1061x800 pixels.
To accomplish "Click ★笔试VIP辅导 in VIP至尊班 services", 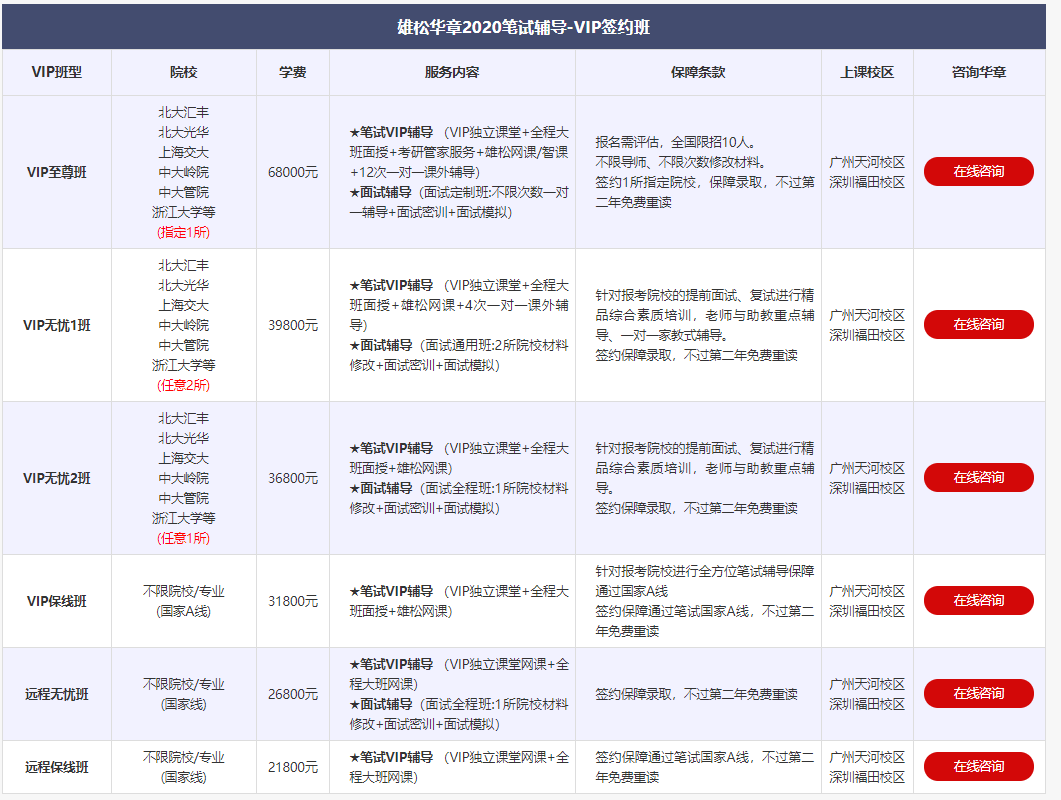I will (391, 132).
